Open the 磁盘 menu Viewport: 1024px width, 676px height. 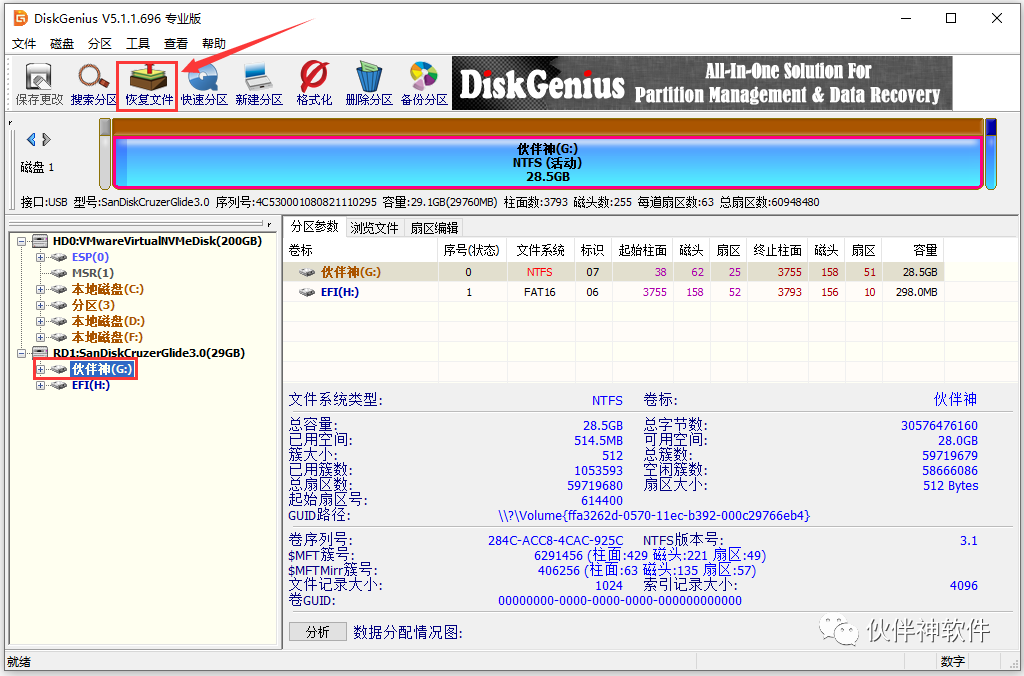coord(62,44)
